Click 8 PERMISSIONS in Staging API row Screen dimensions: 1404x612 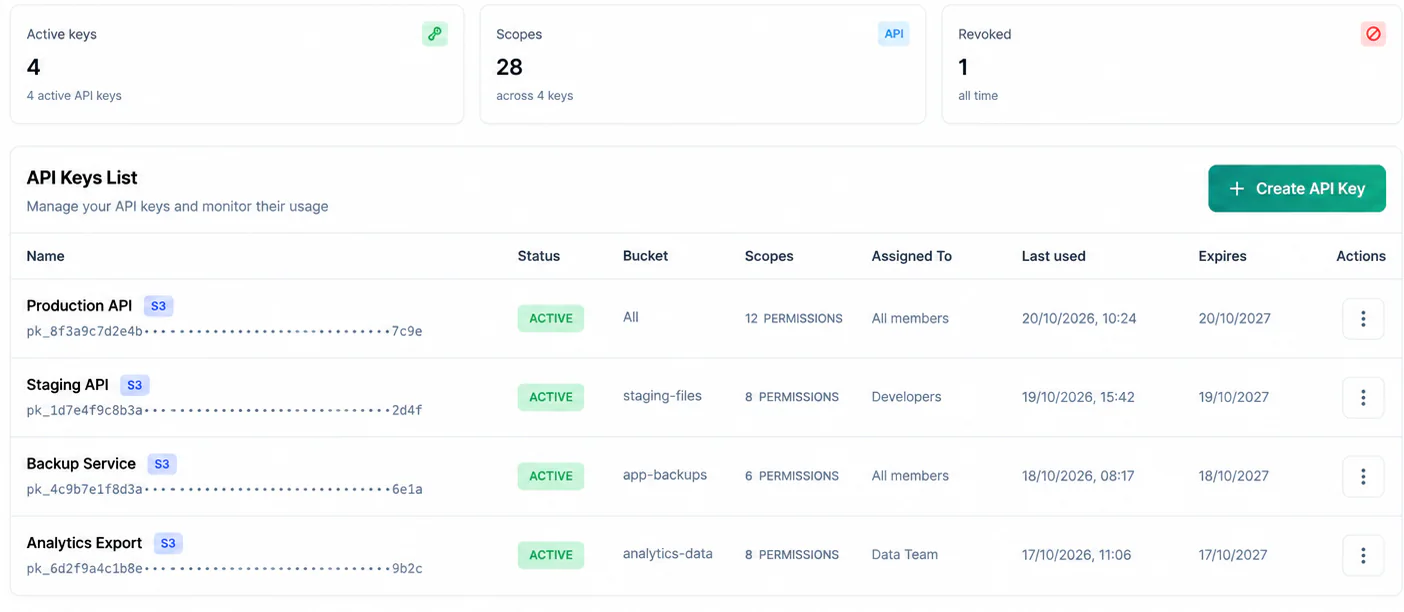[791, 397]
